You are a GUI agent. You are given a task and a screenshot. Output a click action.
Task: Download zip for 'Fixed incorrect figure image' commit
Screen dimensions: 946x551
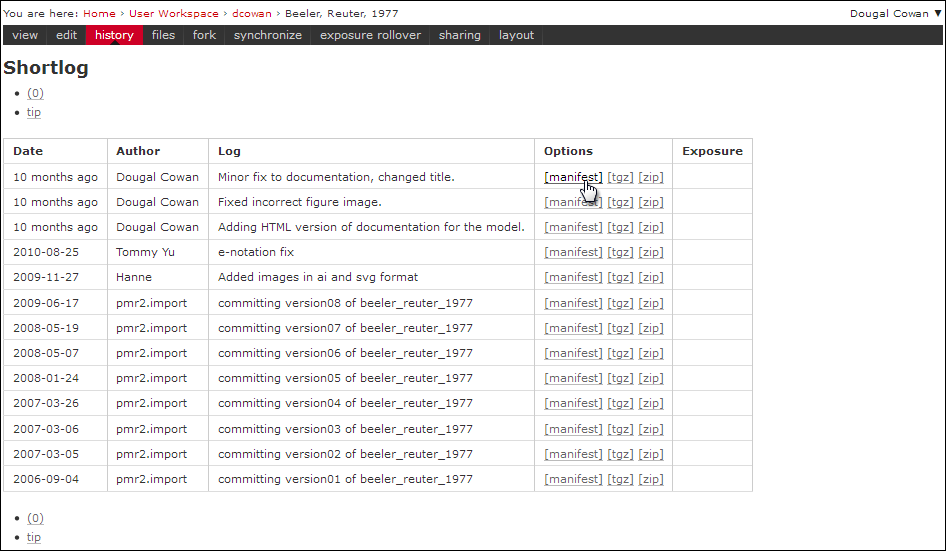pyautogui.click(x=651, y=202)
